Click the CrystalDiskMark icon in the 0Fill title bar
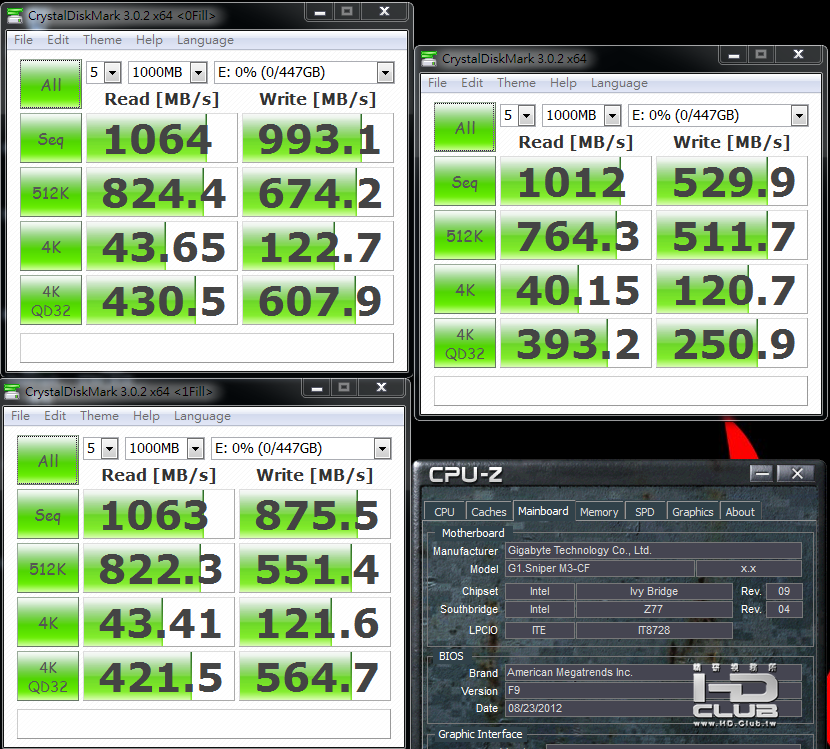This screenshot has height=749, width=830. (15, 15)
